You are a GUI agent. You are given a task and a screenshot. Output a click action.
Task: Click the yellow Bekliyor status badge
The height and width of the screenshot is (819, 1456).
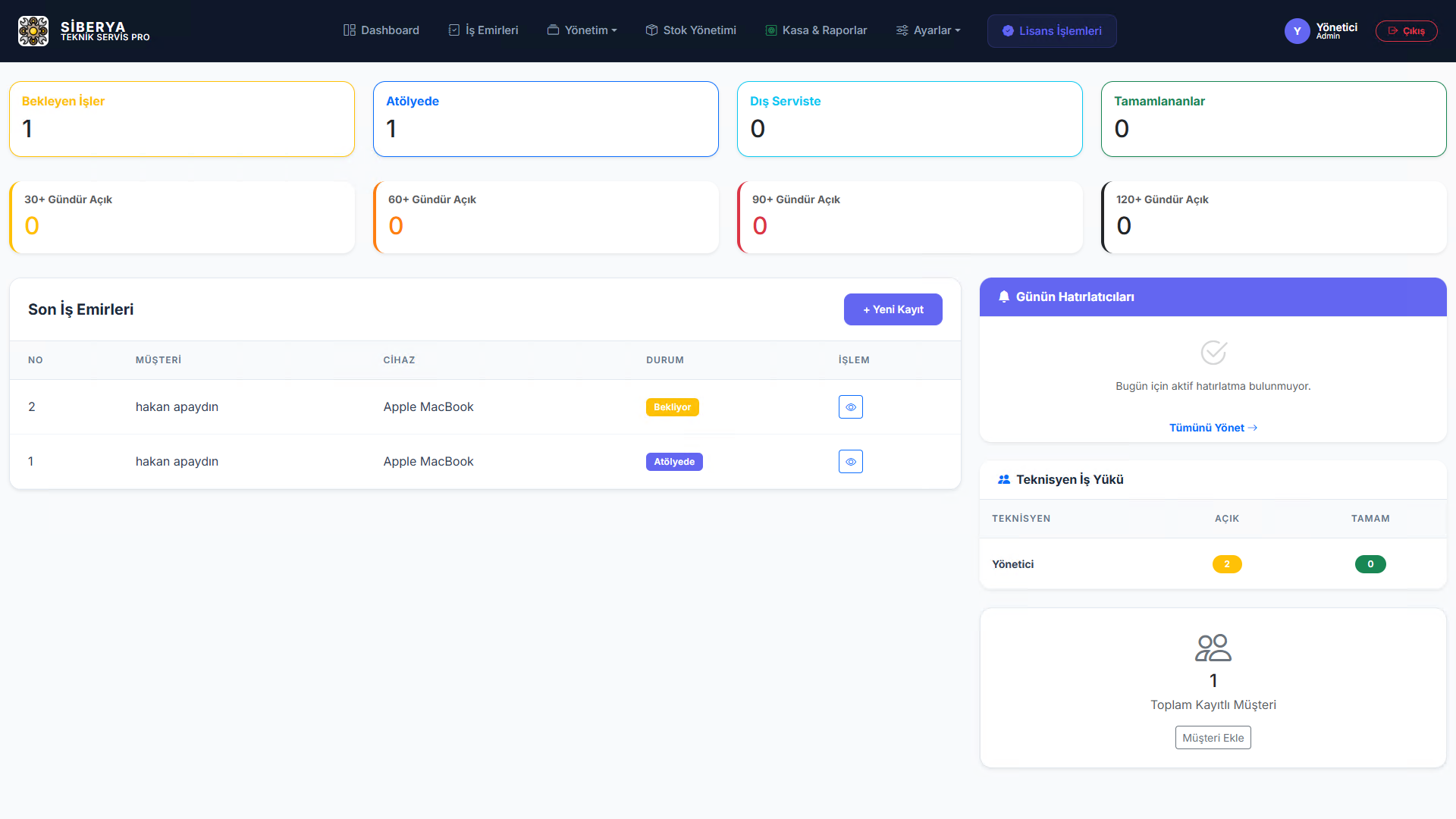coord(672,407)
